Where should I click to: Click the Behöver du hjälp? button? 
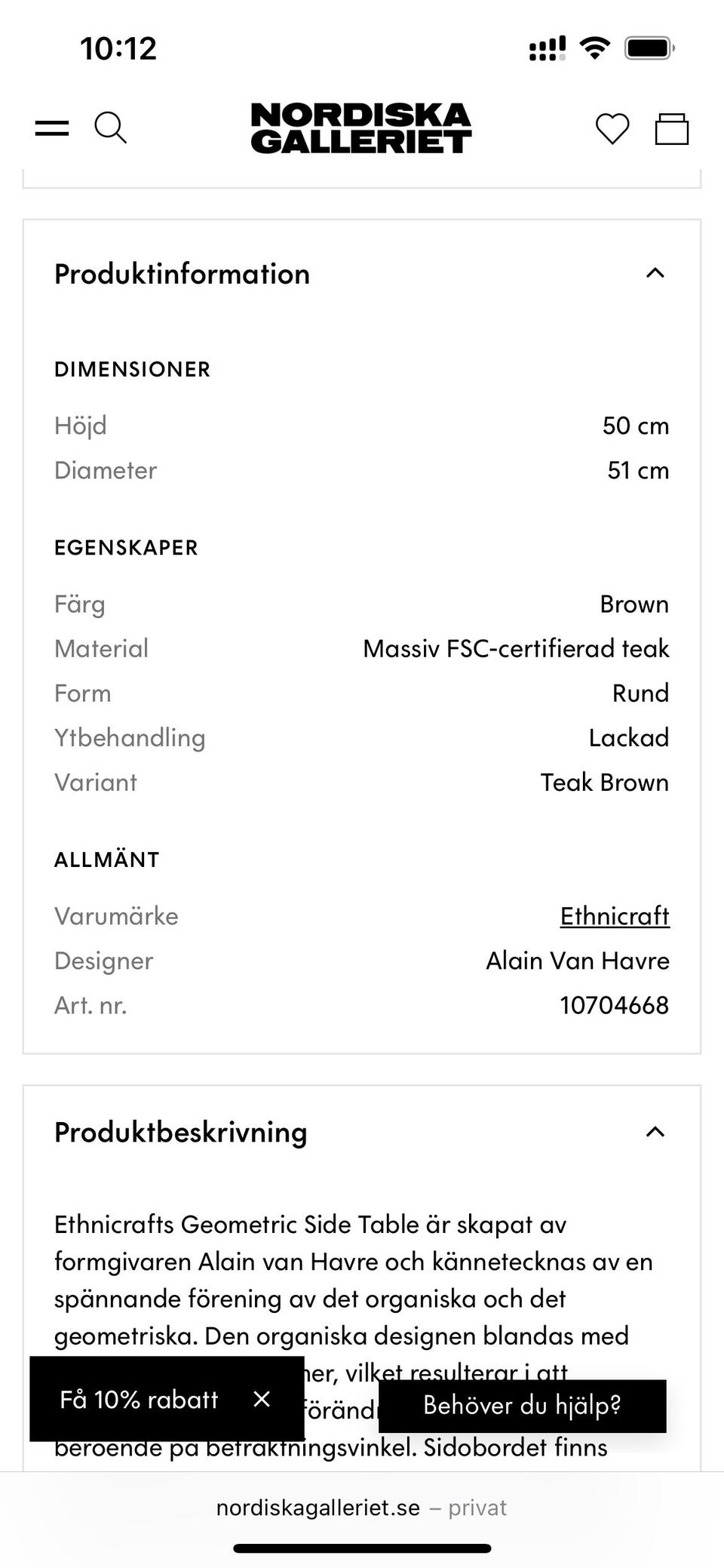coord(522,1405)
